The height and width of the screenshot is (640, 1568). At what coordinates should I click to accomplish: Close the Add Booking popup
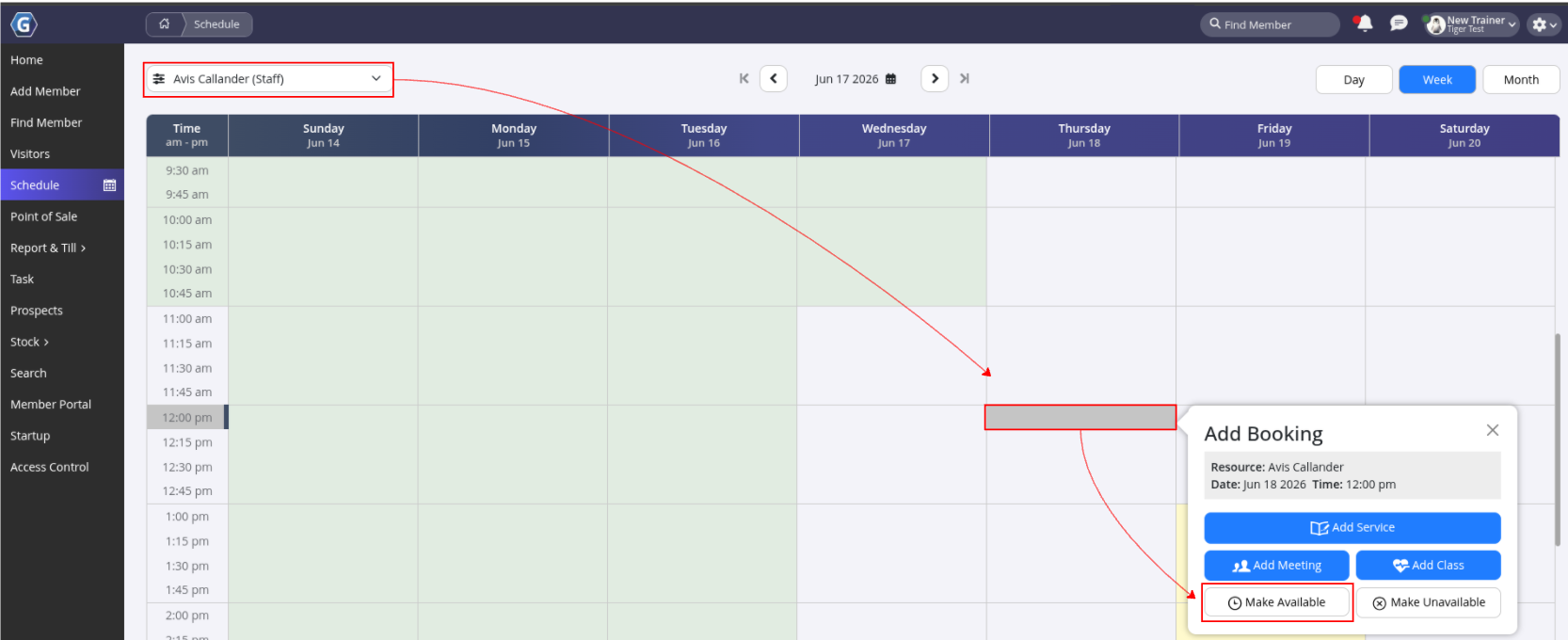[x=1493, y=430]
